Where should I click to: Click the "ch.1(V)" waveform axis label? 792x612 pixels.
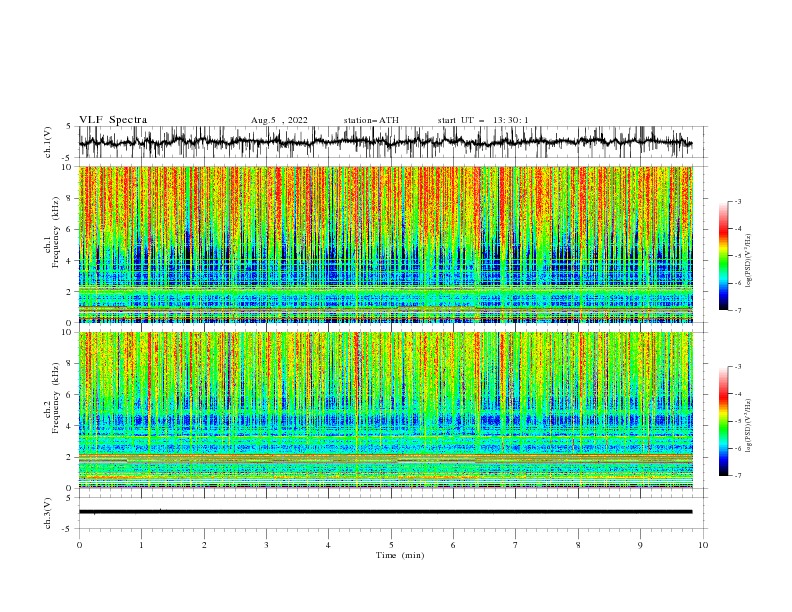pos(47,142)
